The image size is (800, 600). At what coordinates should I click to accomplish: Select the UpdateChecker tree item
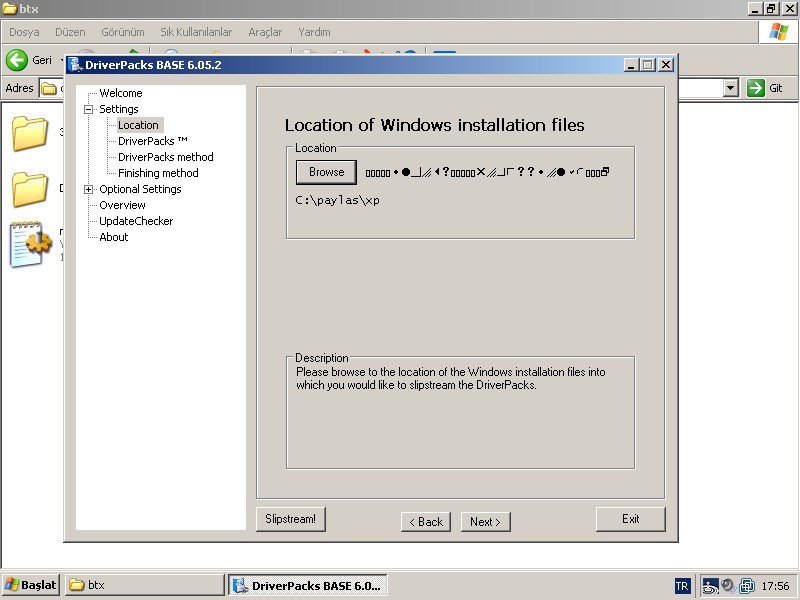136,221
